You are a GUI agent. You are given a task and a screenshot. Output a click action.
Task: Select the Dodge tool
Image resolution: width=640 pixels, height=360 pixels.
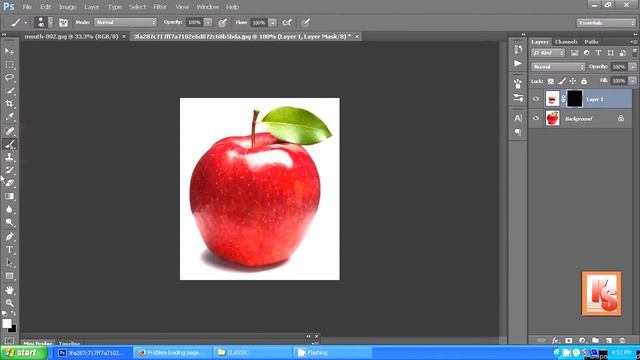(x=9, y=222)
